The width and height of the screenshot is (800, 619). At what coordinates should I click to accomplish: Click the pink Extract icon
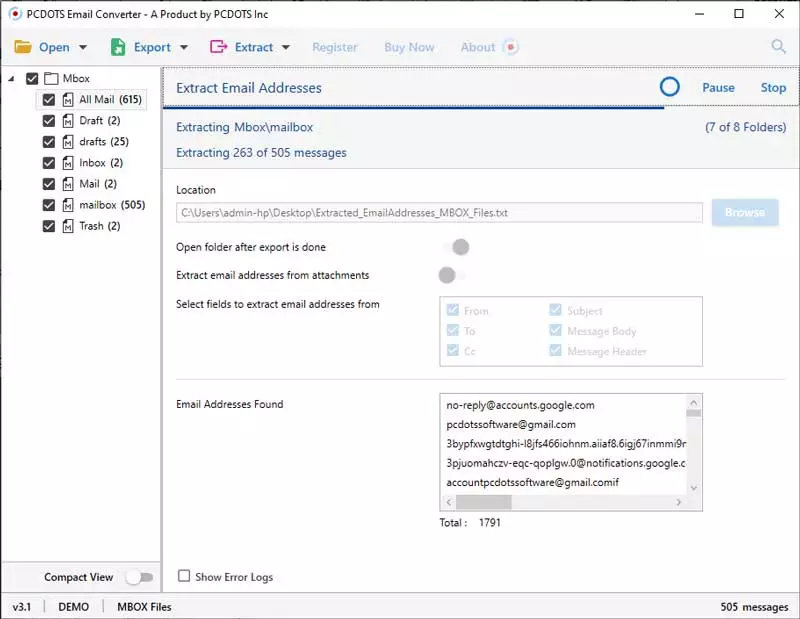coord(218,47)
